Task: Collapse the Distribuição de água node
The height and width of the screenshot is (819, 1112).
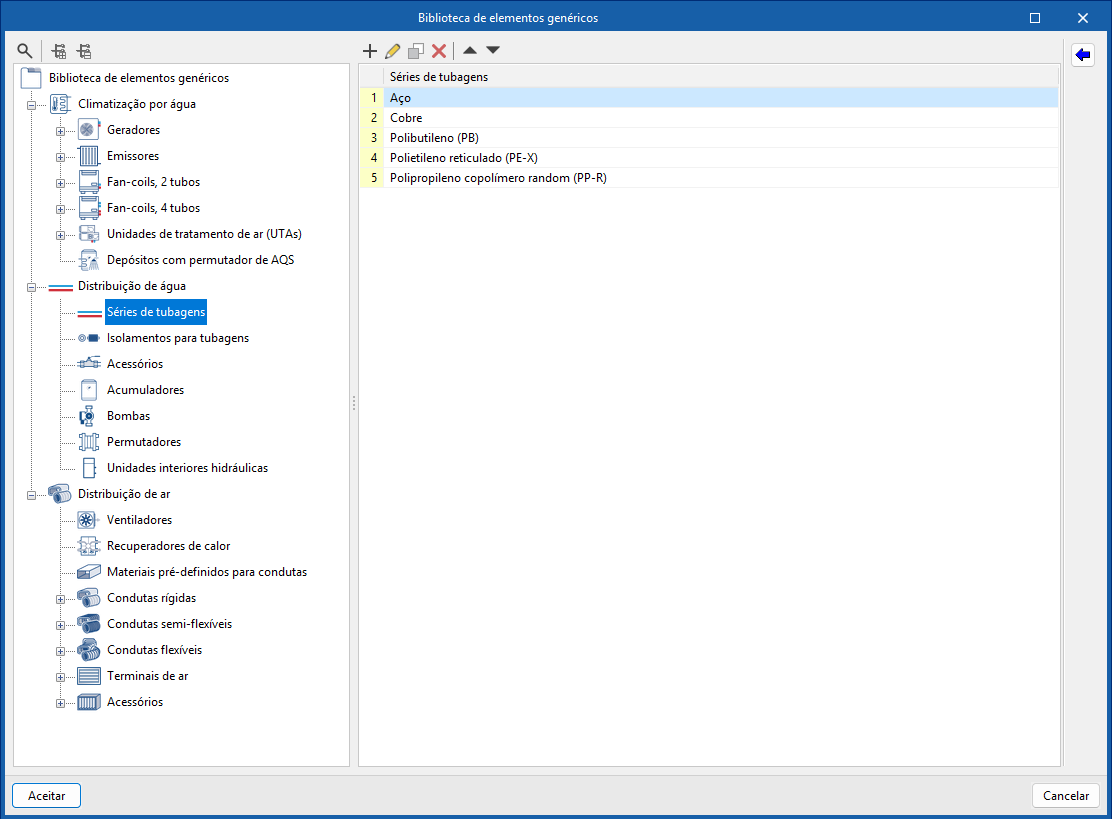Action: coord(31,287)
